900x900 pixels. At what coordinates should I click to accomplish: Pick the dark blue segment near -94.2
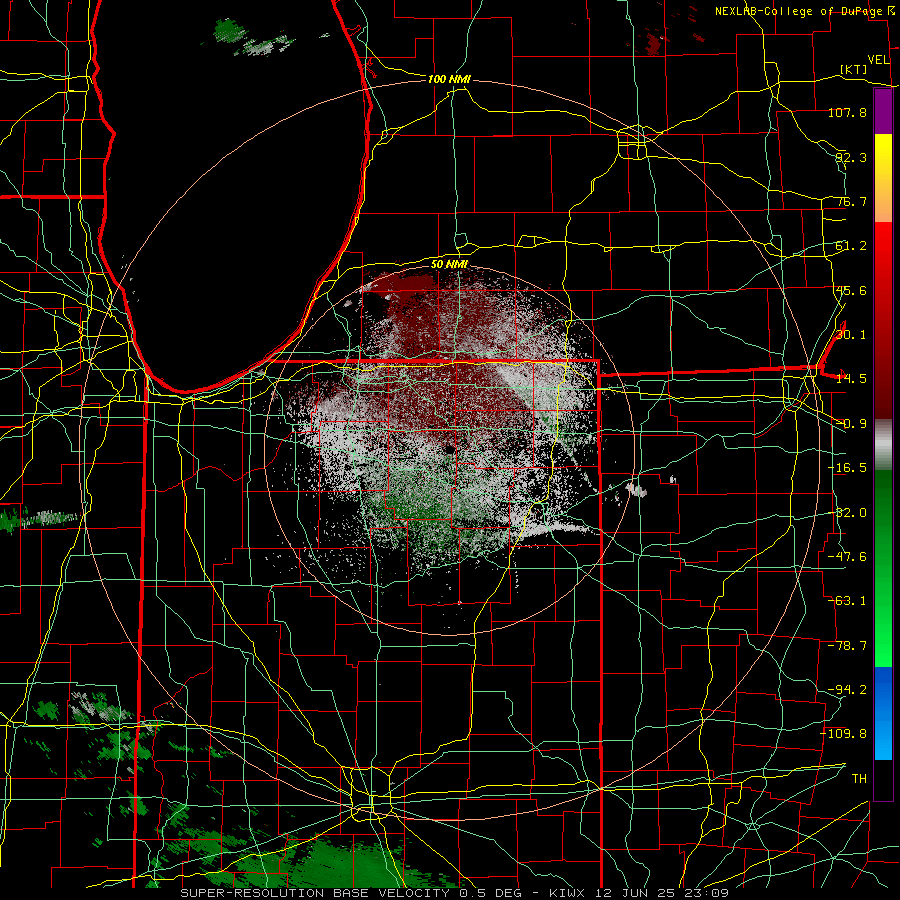tap(883, 690)
